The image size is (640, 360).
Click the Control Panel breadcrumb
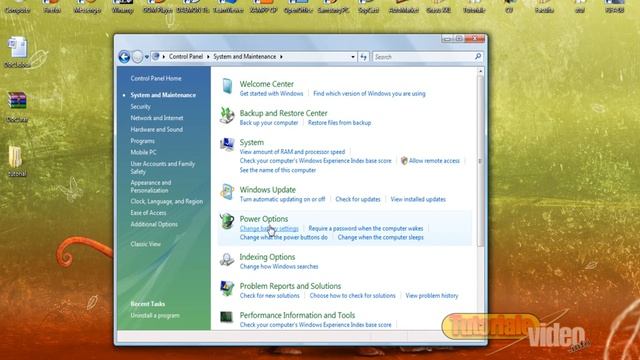pyautogui.click(x=186, y=56)
